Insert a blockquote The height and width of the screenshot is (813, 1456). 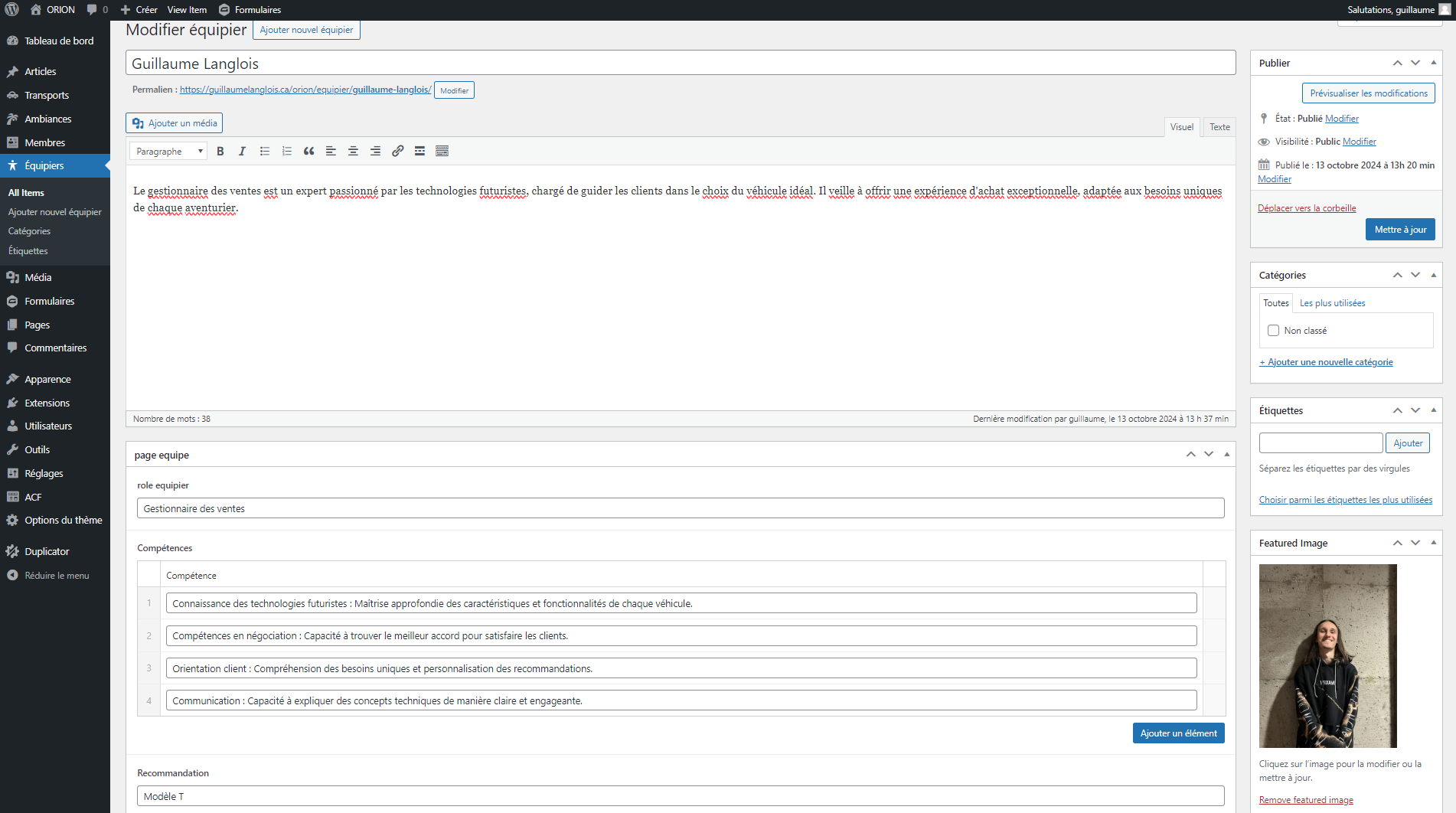pos(309,151)
